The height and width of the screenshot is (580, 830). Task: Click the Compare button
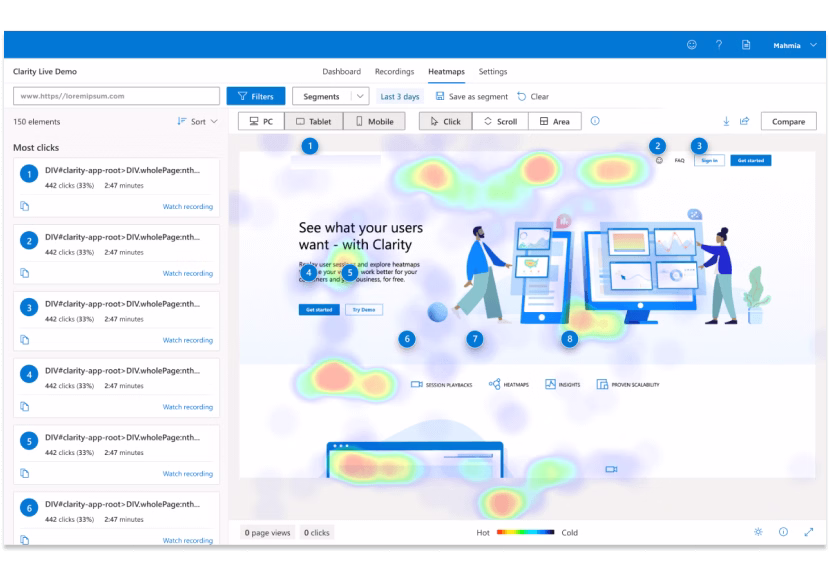pos(788,121)
